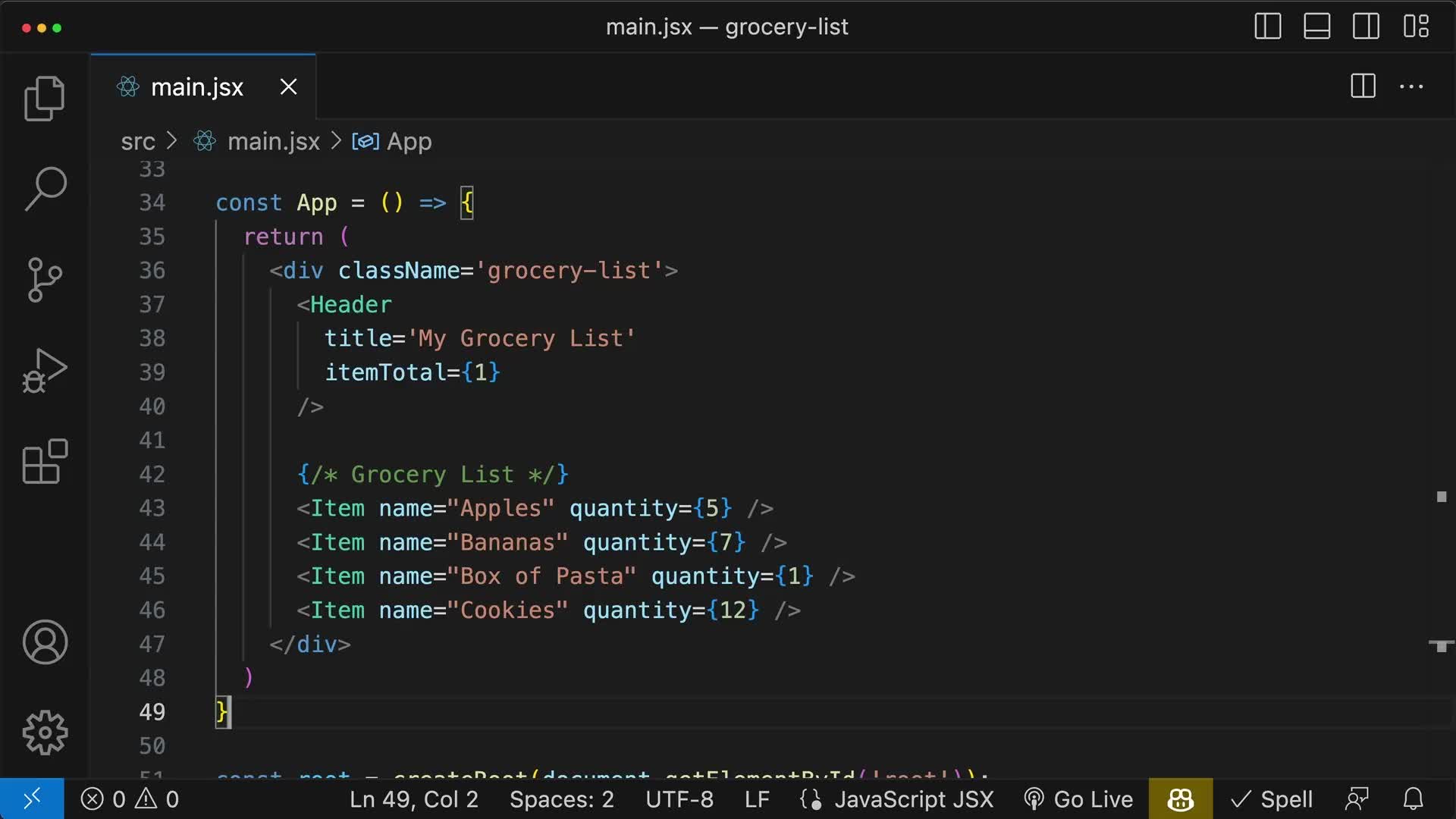Toggle the secondary side bar
This screenshot has width=1456, height=819.
tap(1366, 27)
